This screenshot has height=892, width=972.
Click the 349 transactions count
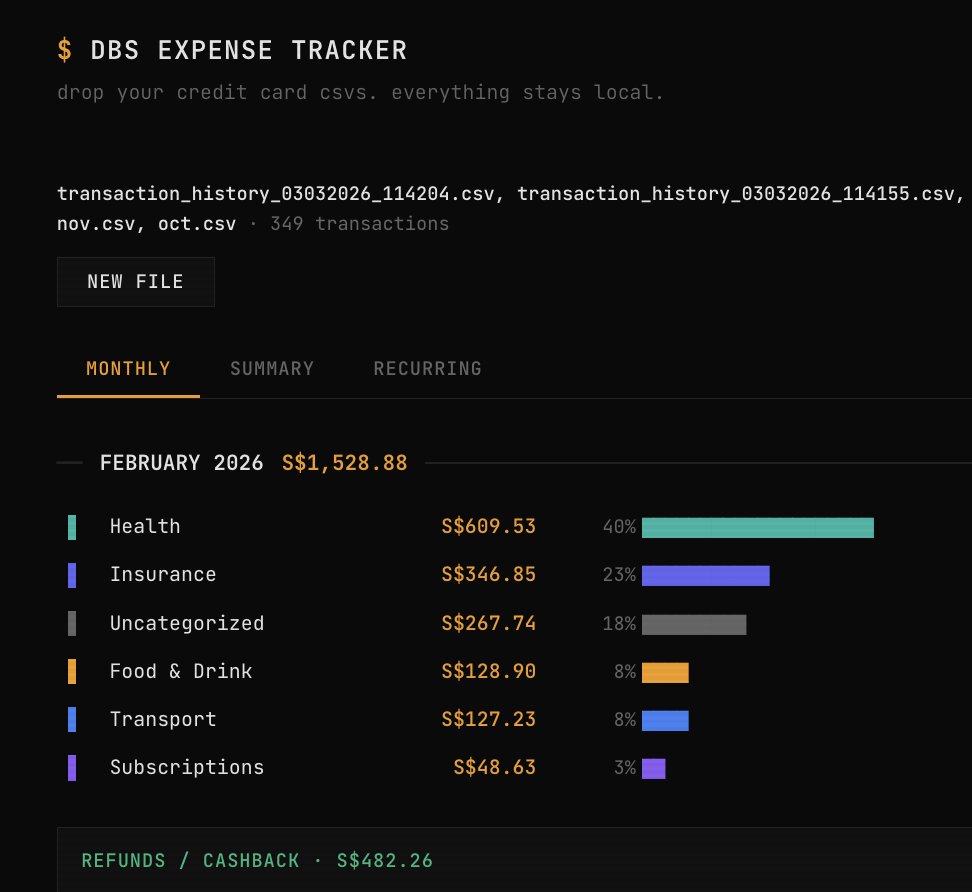pyautogui.click(x=360, y=224)
